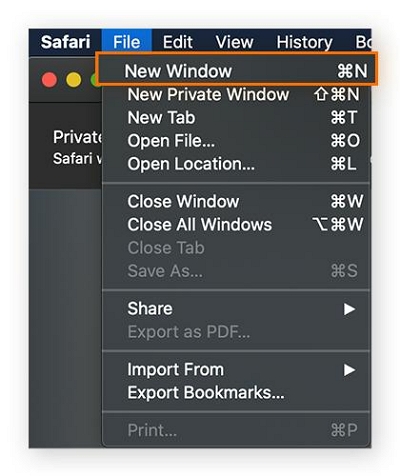Select New Window from File menu
The height and width of the screenshot is (476, 400).
[x=237, y=71]
